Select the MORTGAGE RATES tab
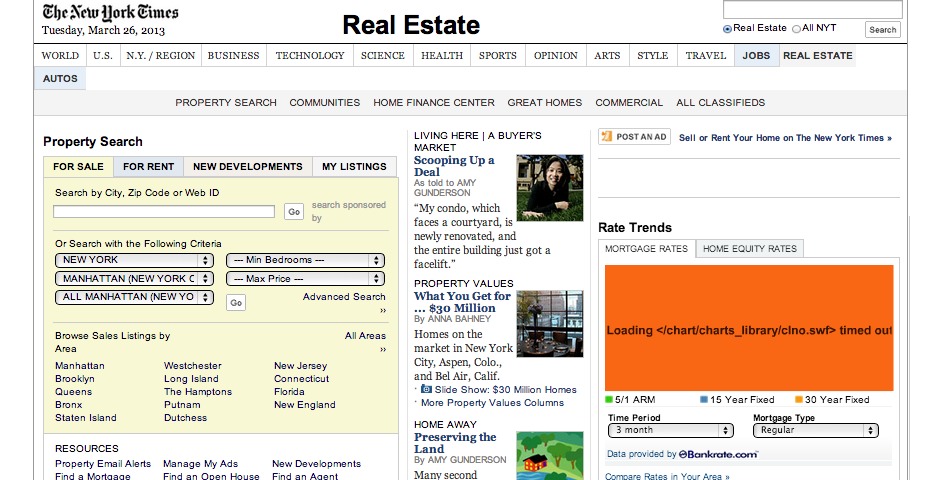 click(x=647, y=249)
